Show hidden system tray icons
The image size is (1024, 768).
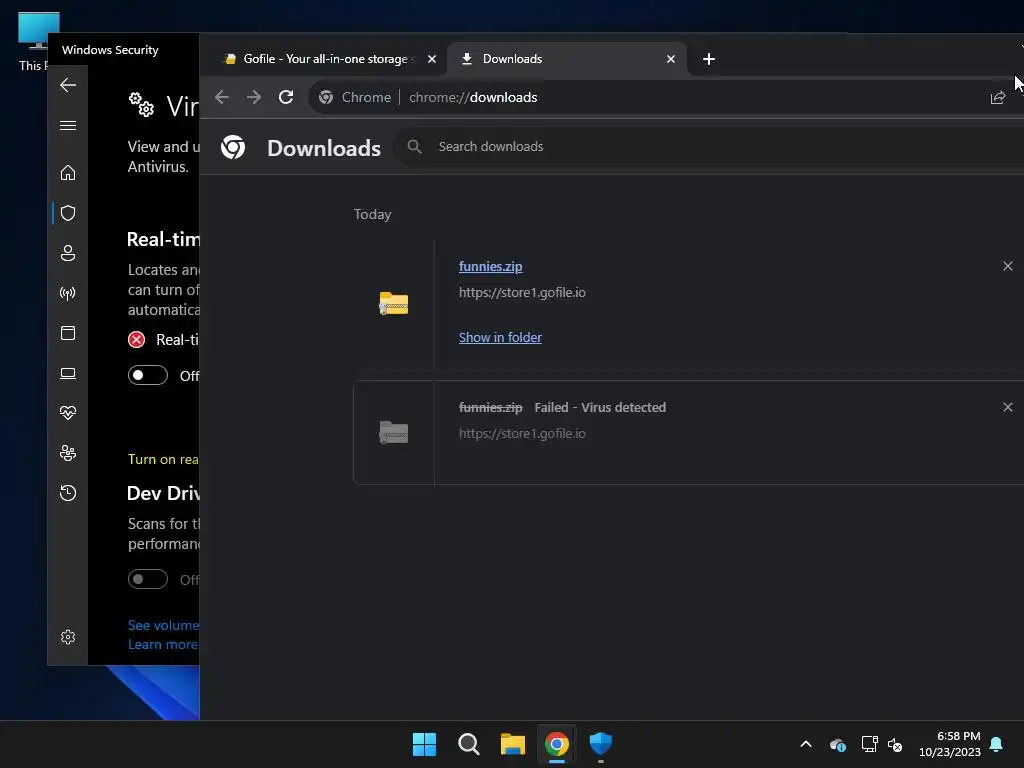pos(806,744)
